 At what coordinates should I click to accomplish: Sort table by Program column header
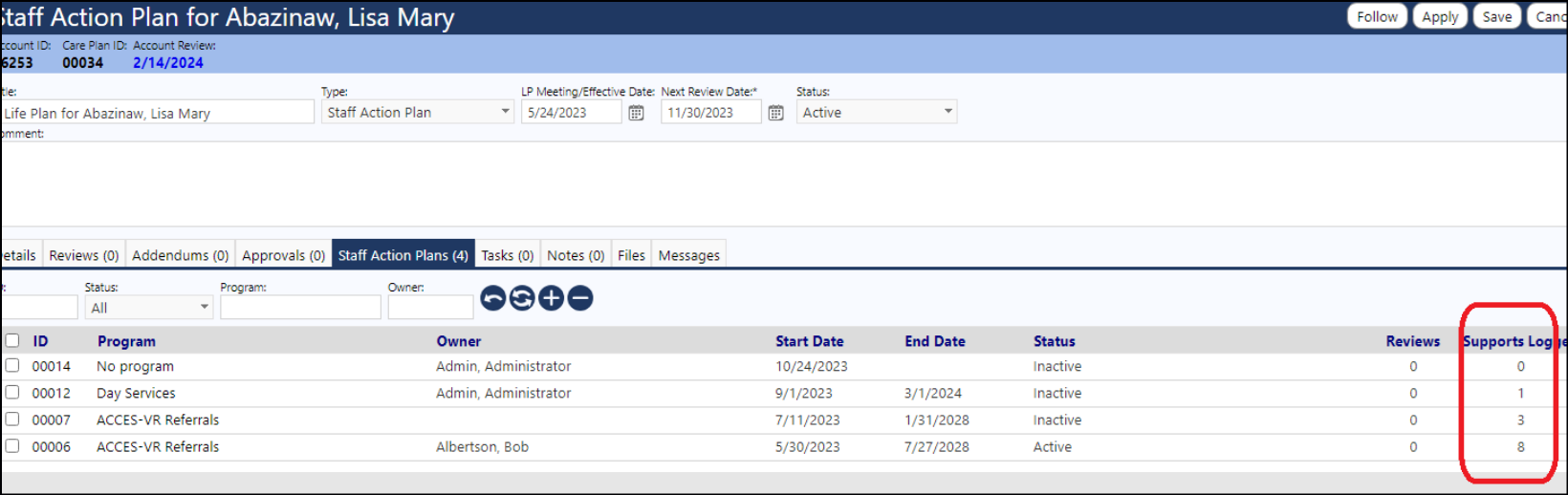pos(126,341)
